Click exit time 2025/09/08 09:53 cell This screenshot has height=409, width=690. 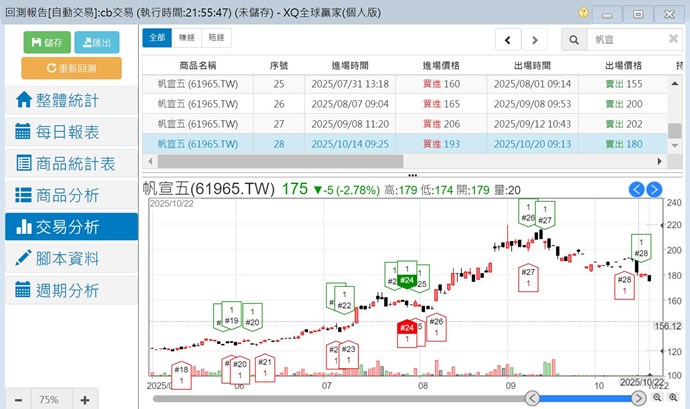[x=532, y=104]
